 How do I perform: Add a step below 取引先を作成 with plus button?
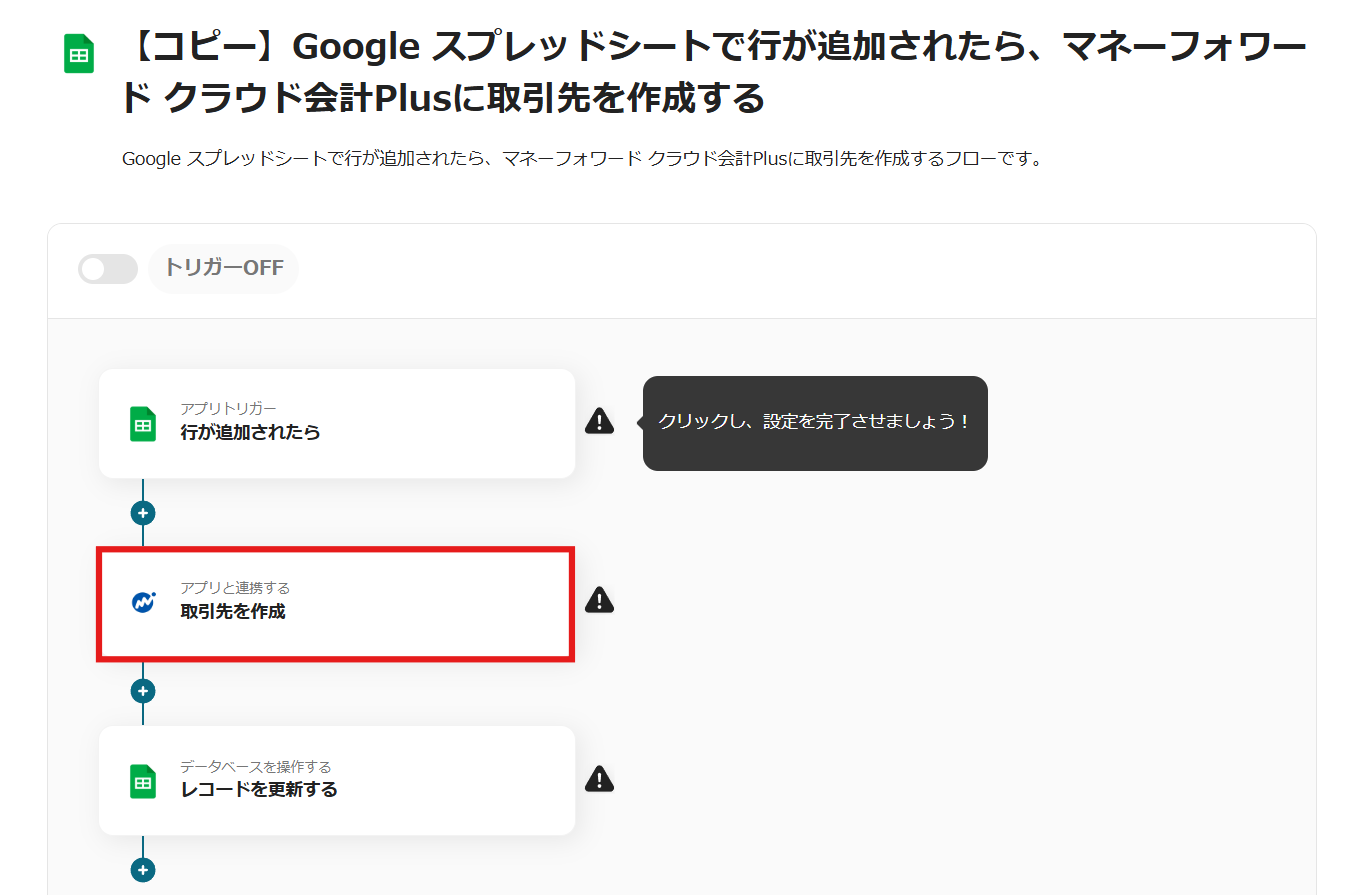tap(143, 691)
